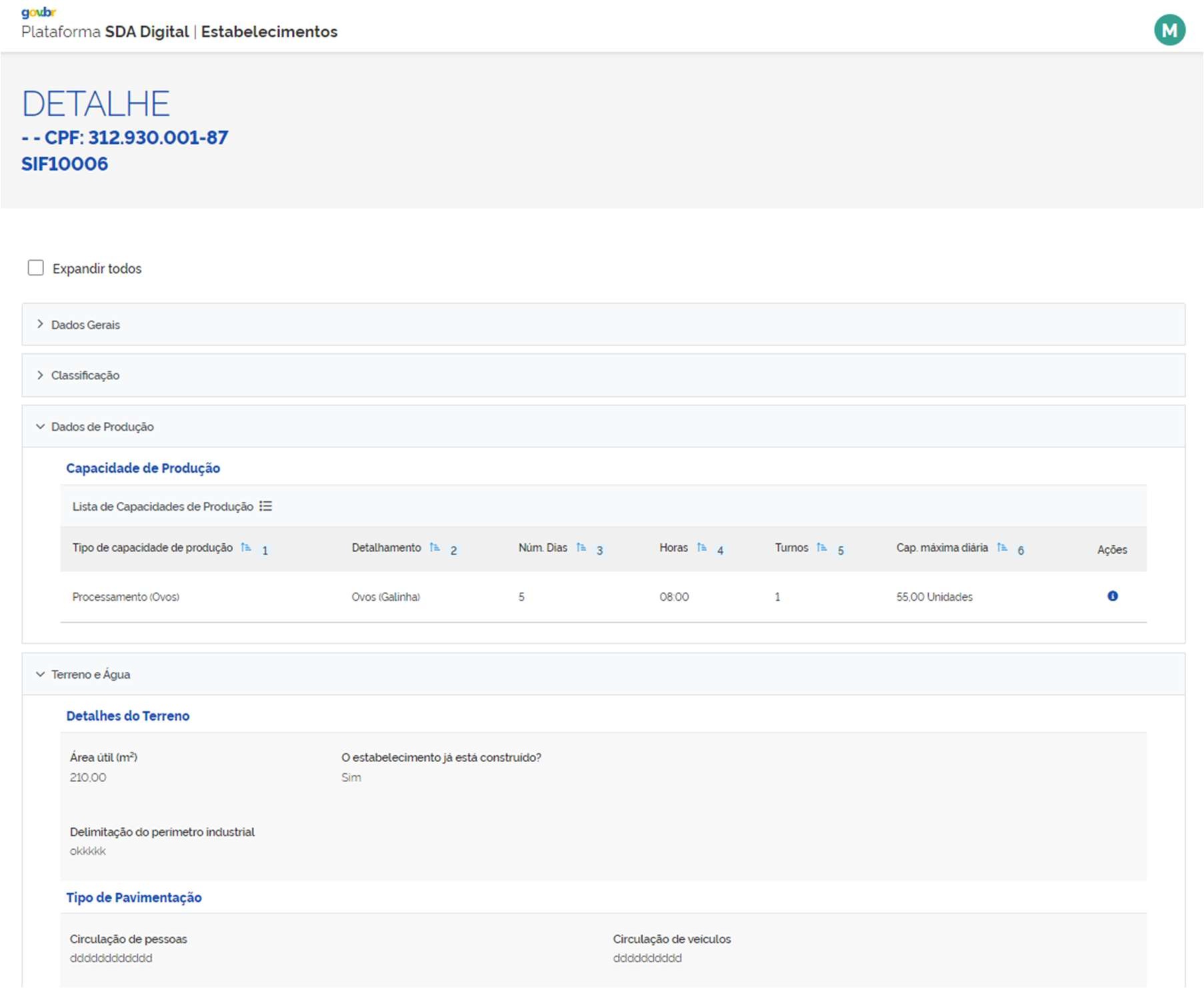The image size is (1204, 988).
Task: Collapse the Terreno e Água section
Action: [x=91, y=675]
